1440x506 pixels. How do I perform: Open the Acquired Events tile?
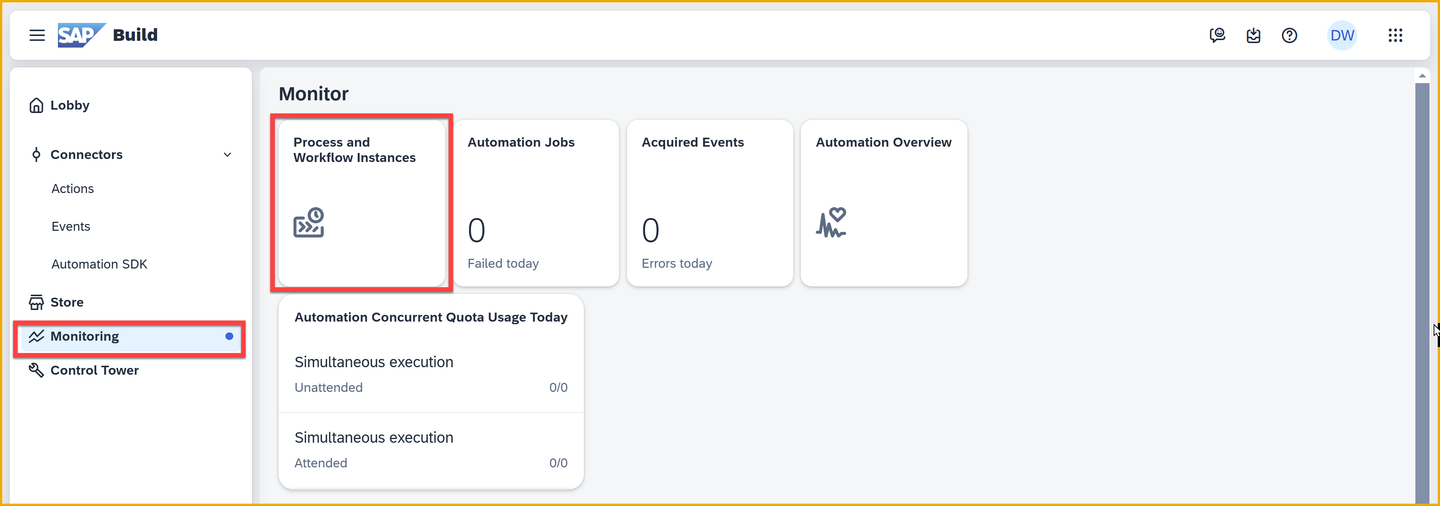pos(710,203)
